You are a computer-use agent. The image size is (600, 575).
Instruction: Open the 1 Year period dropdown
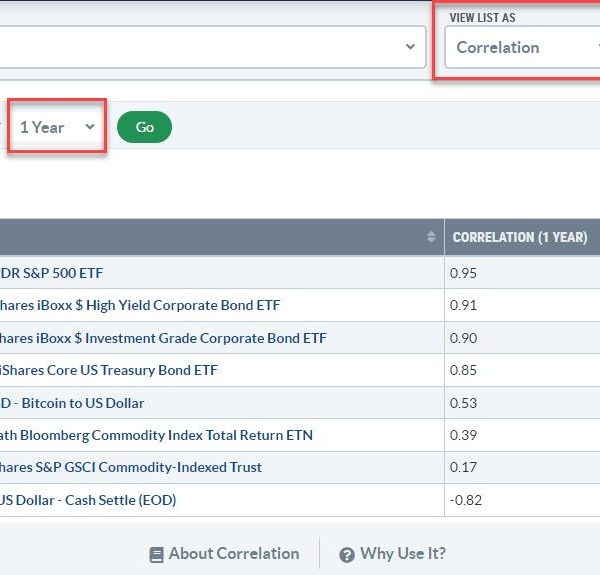coord(57,127)
